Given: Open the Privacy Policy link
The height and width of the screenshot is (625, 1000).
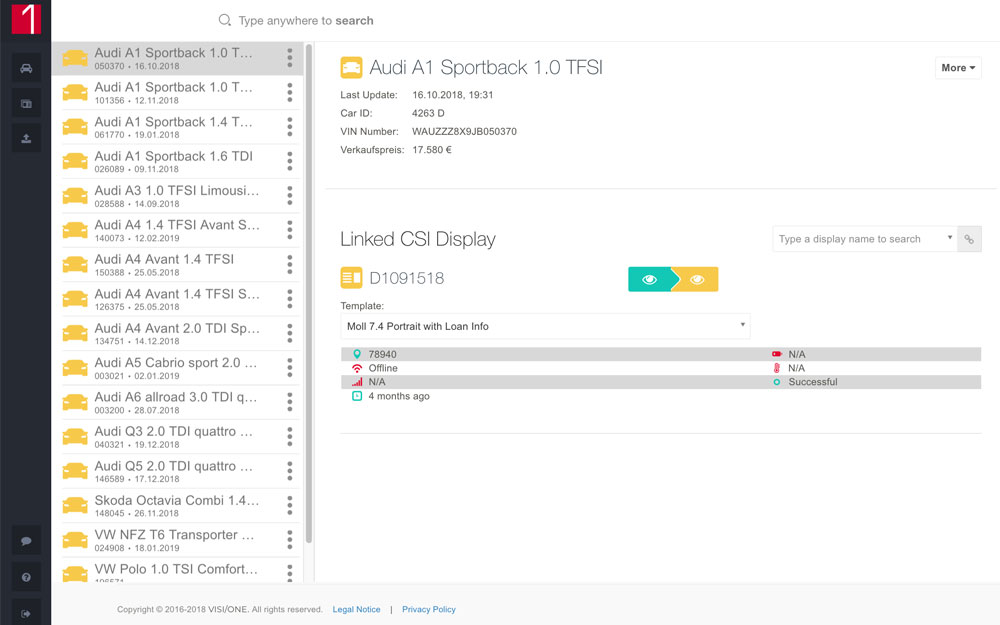Looking at the screenshot, I should (429, 610).
